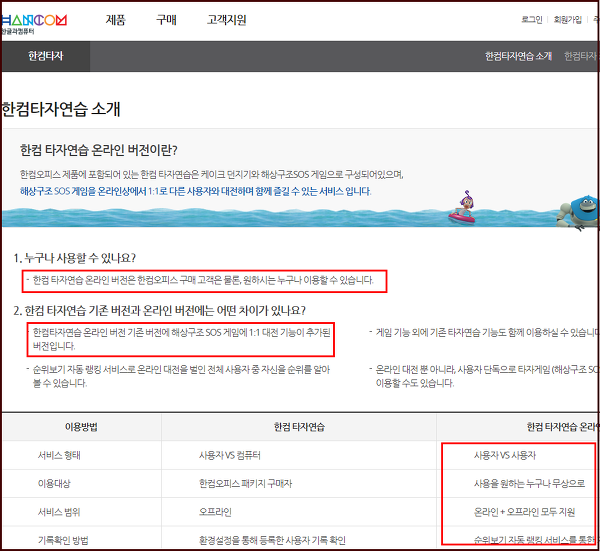Click the 회원가입 link
Viewport: 600px width, 551px height.
(567, 20)
